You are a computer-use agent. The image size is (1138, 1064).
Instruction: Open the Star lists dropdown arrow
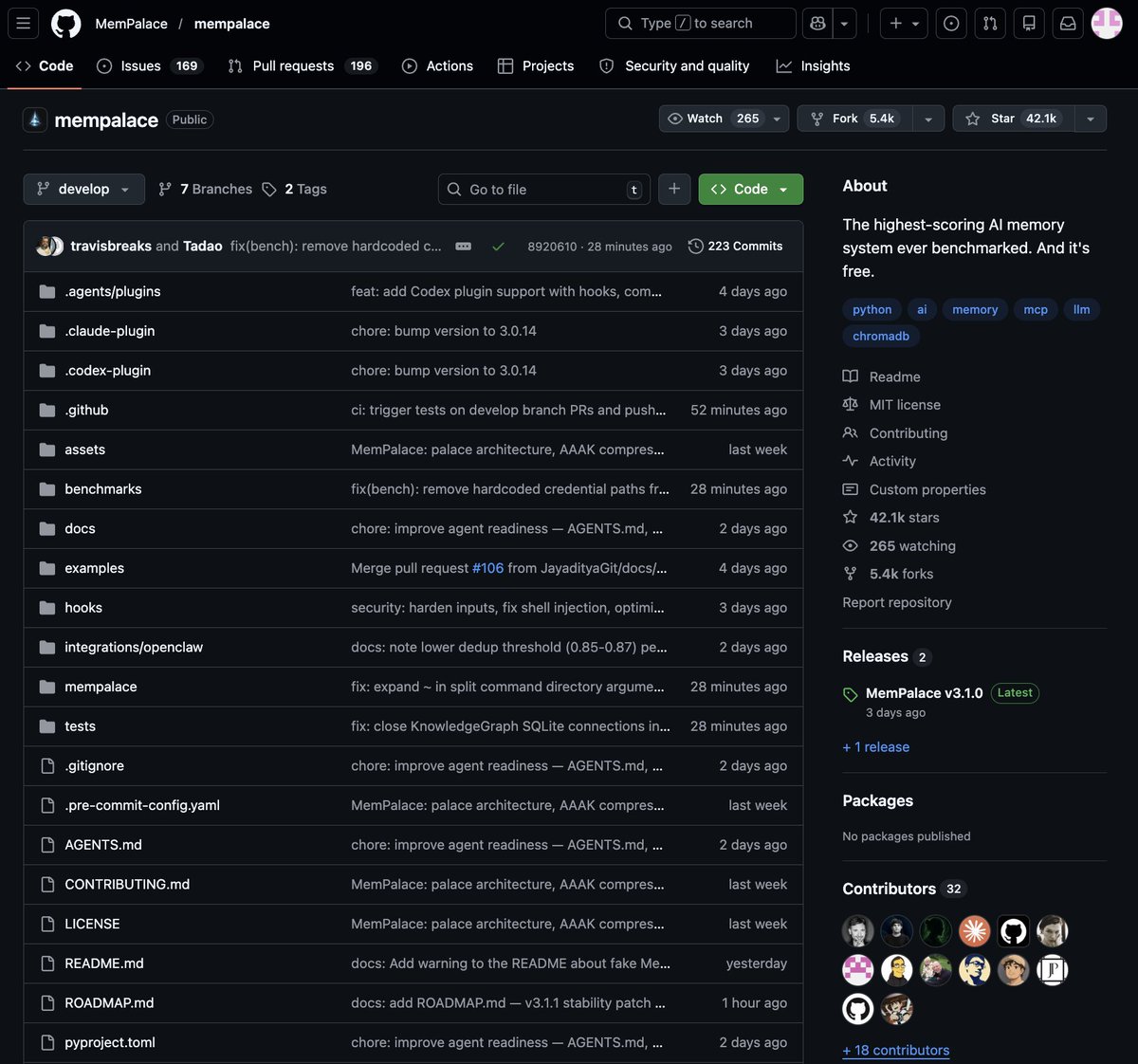tap(1091, 119)
